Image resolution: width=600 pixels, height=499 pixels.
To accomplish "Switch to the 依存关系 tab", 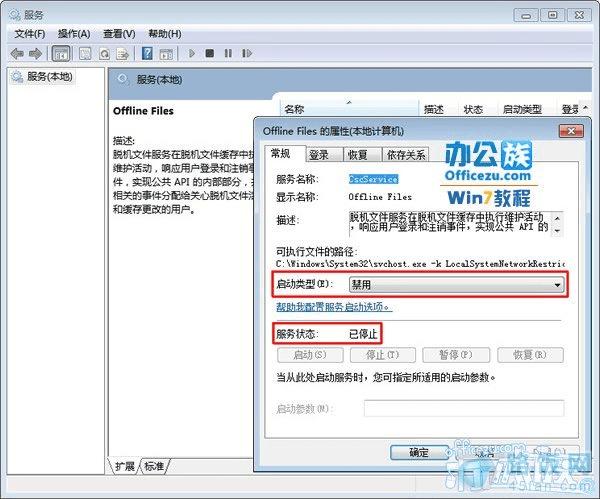I will point(406,155).
